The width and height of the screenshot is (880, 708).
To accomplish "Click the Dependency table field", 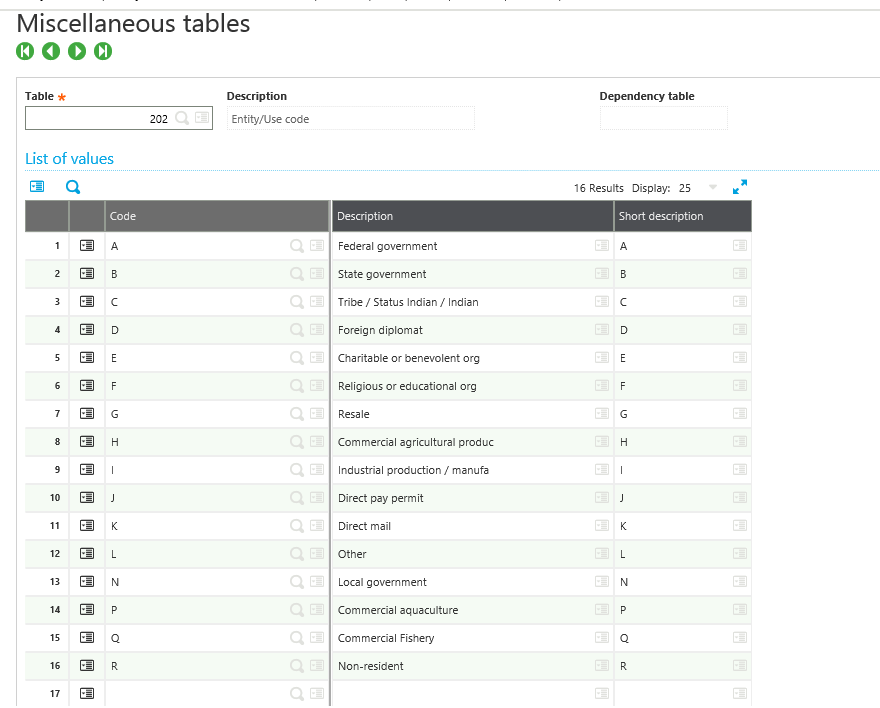I will click(x=663, y=119).
